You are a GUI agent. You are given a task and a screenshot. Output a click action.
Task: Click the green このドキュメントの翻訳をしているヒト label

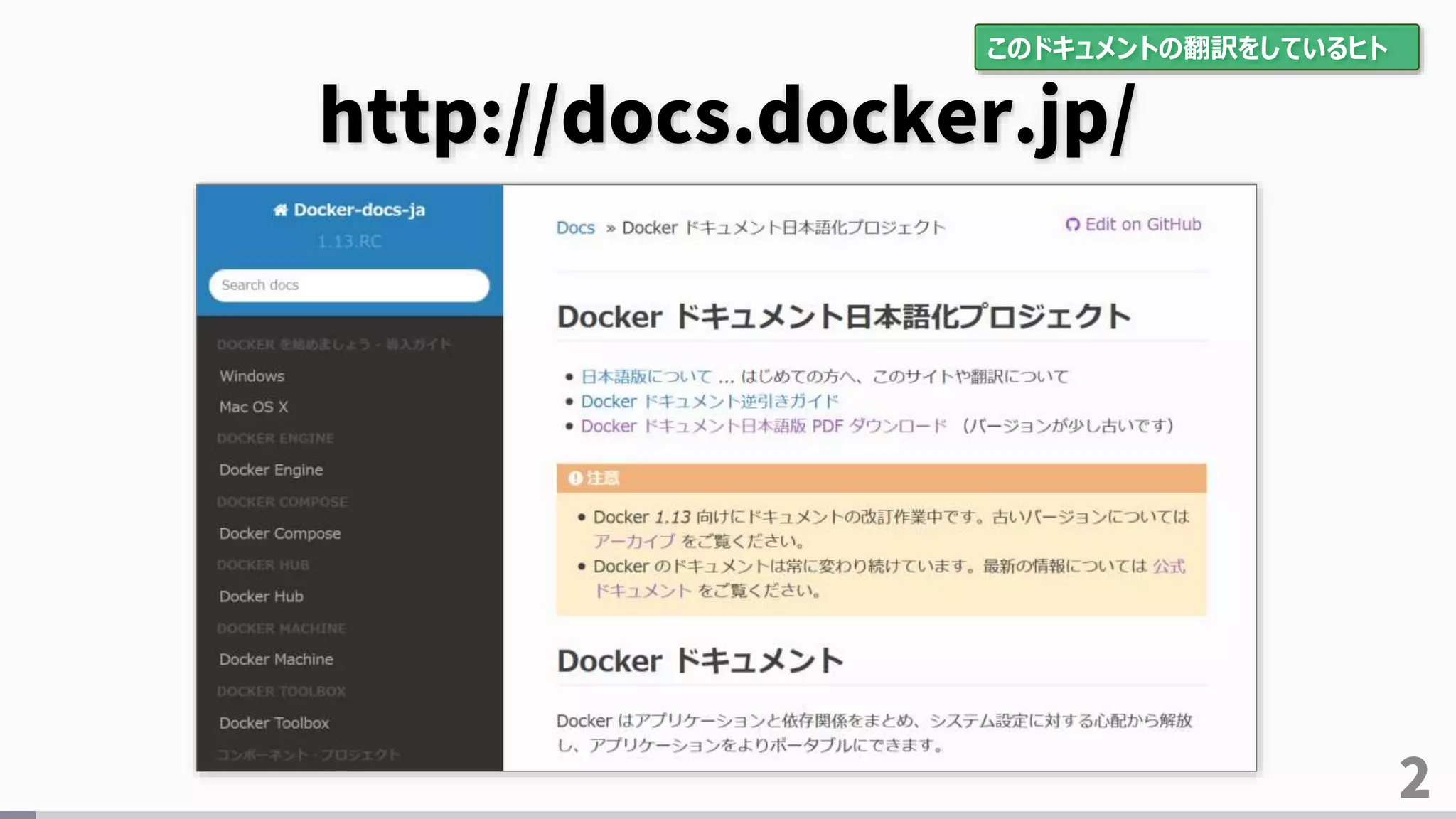click(x=1197, y=48)
